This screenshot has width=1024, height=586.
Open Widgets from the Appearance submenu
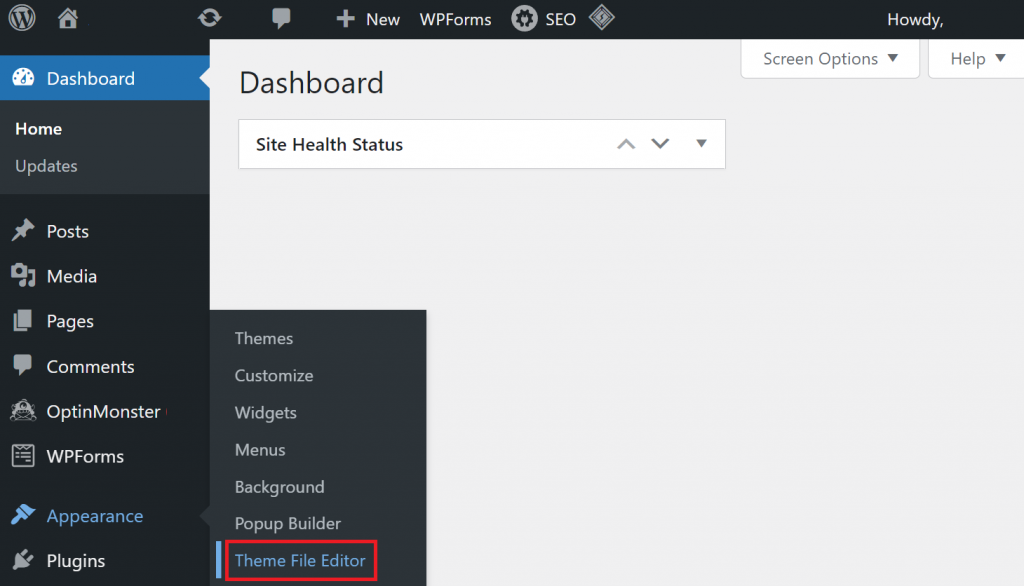point(266,413)
